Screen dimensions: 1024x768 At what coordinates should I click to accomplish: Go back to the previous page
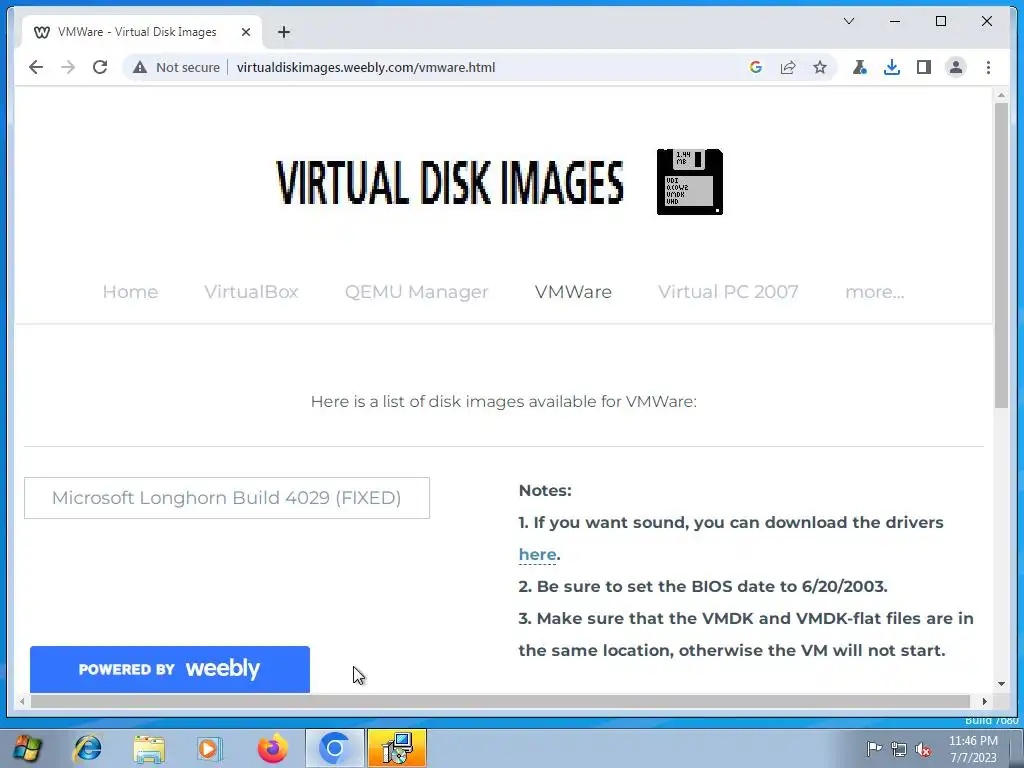pos(36,67)
